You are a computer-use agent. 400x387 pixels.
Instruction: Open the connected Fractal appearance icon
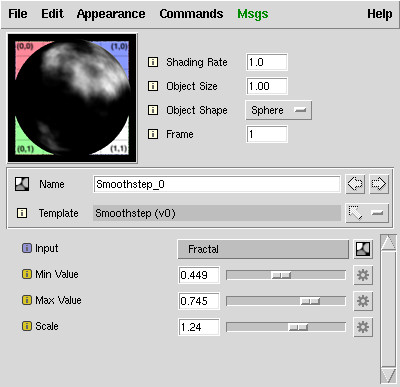click(x=363, y=249)
